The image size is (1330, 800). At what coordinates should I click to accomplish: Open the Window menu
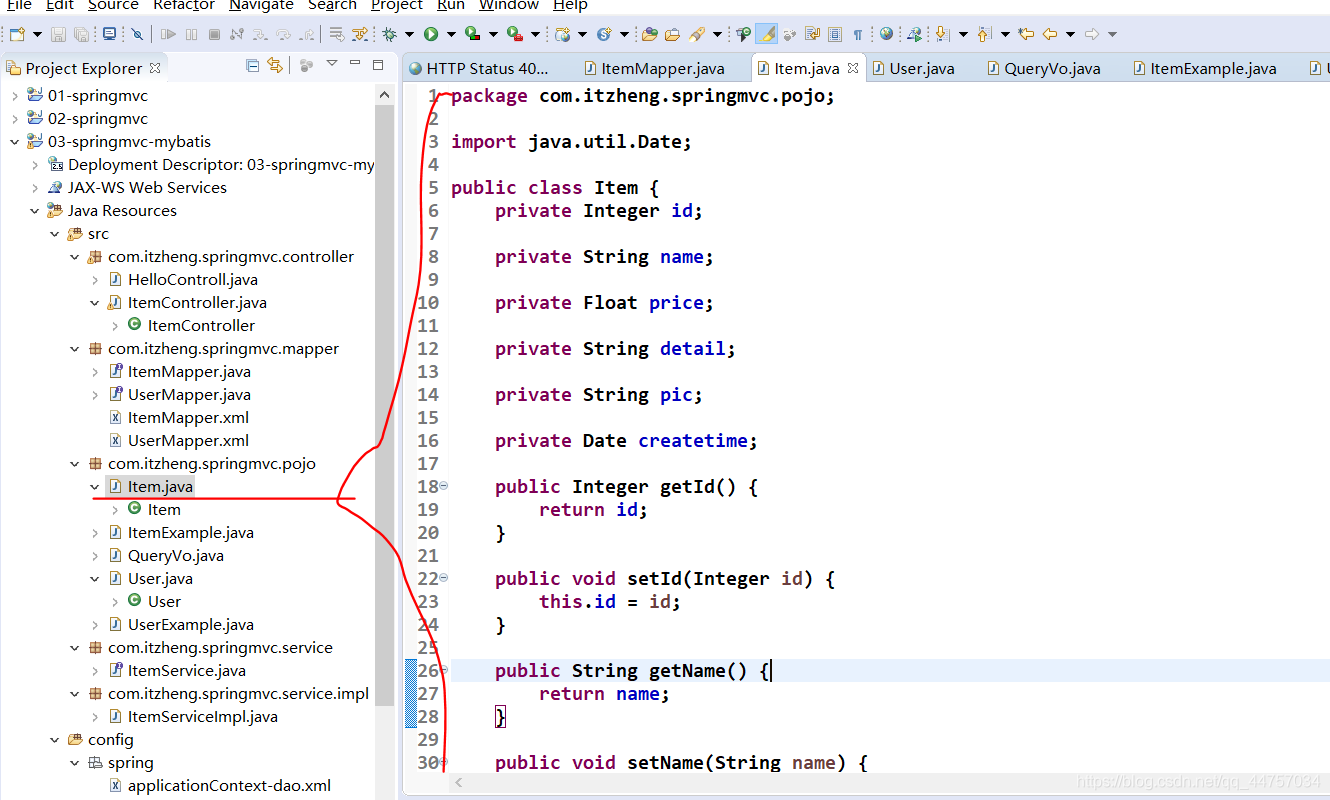509,5
